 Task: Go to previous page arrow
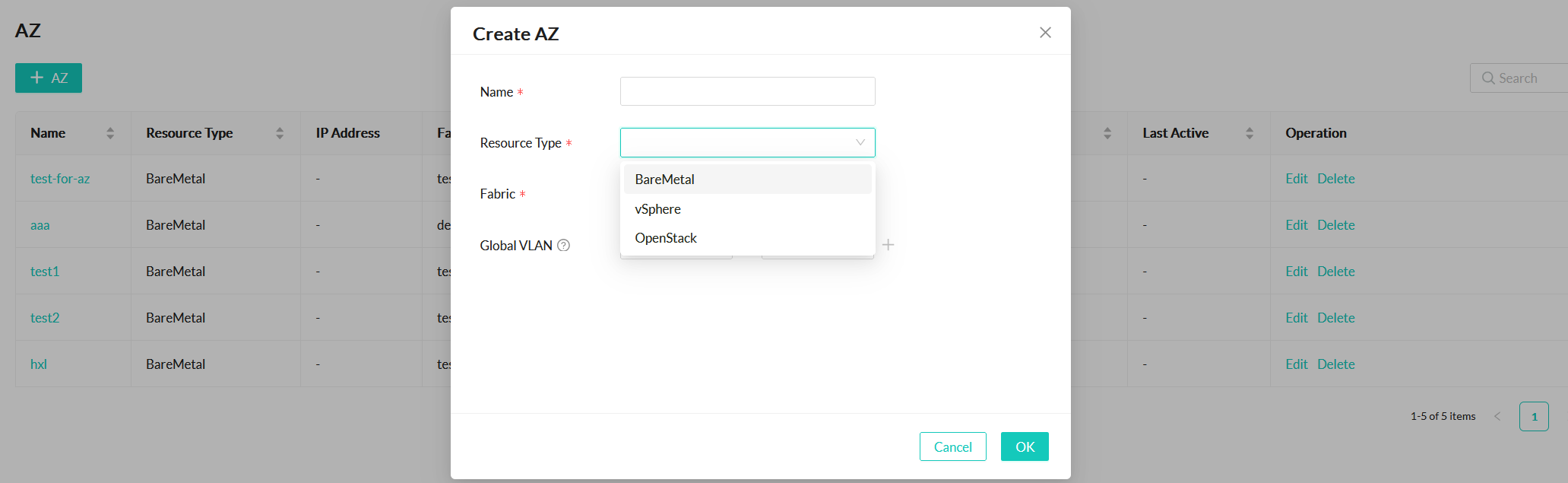[x=1497, y=416]
